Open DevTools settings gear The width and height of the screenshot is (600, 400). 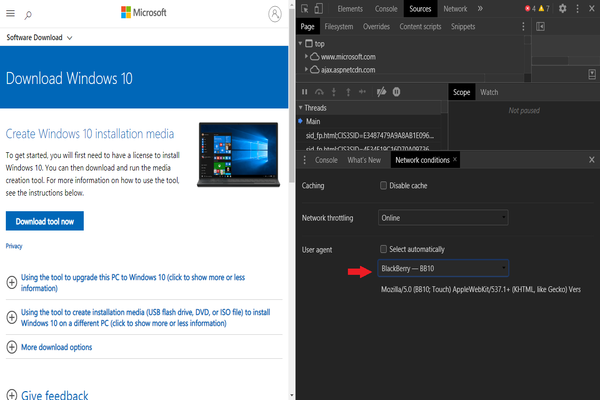pos(562,8)
